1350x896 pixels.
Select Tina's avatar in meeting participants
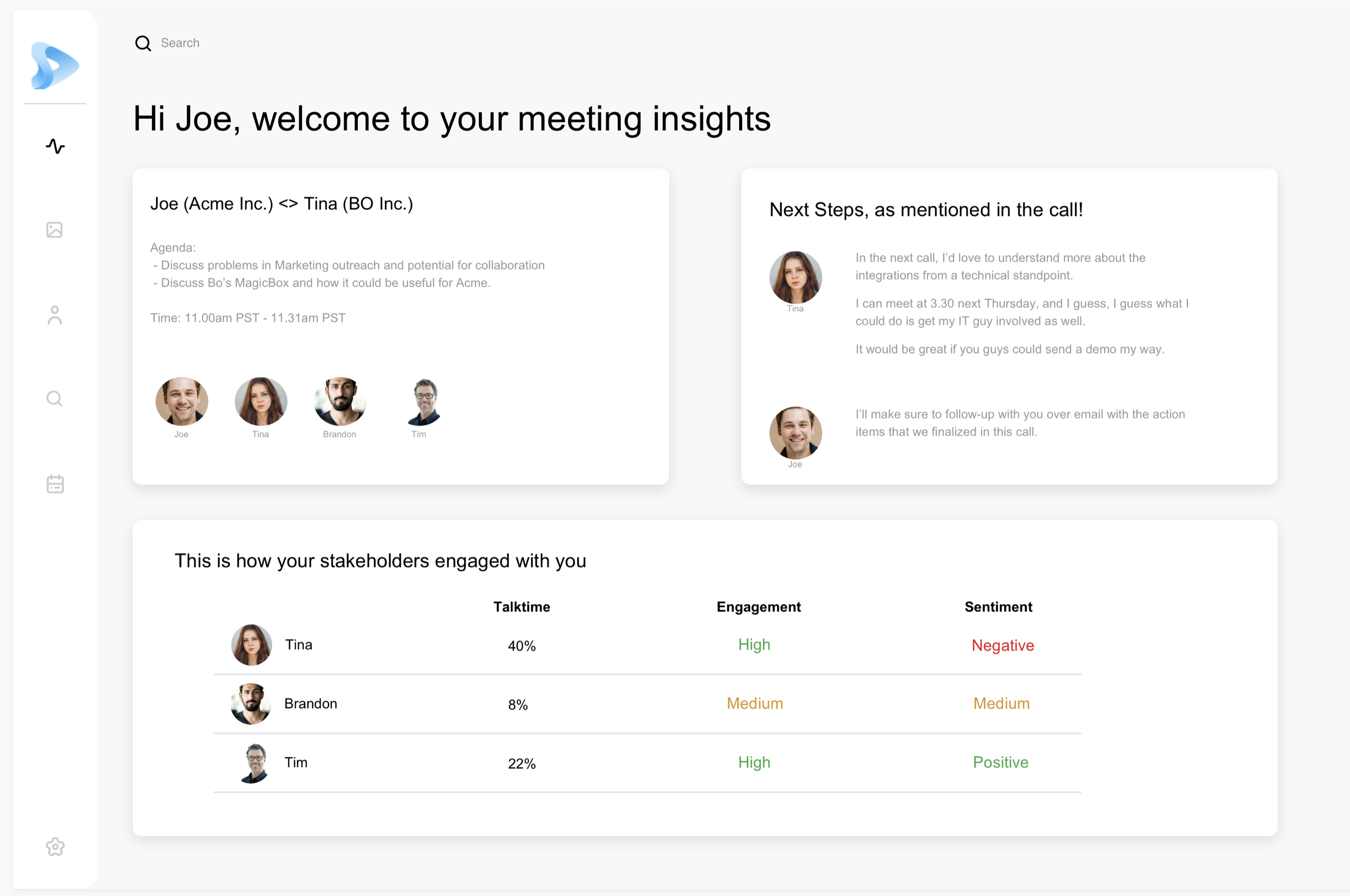(x=260, y=401)
